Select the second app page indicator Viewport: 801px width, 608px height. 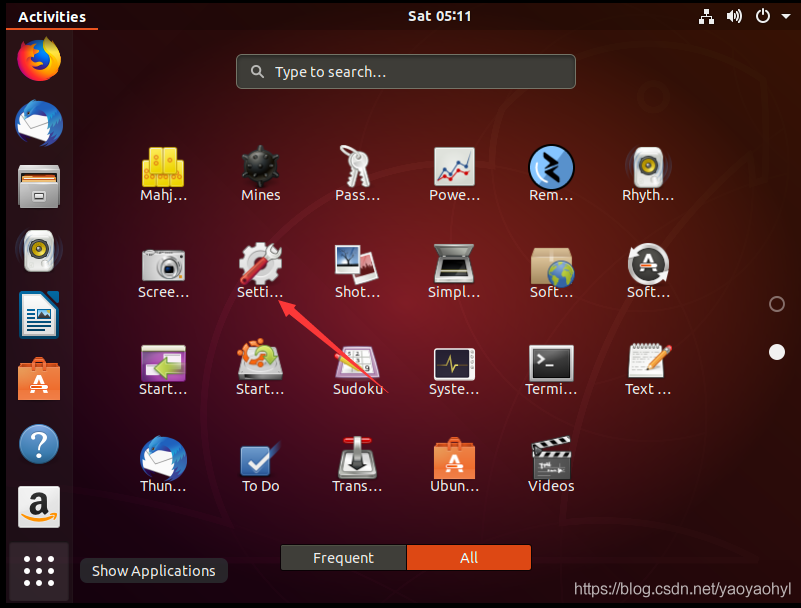776,352
